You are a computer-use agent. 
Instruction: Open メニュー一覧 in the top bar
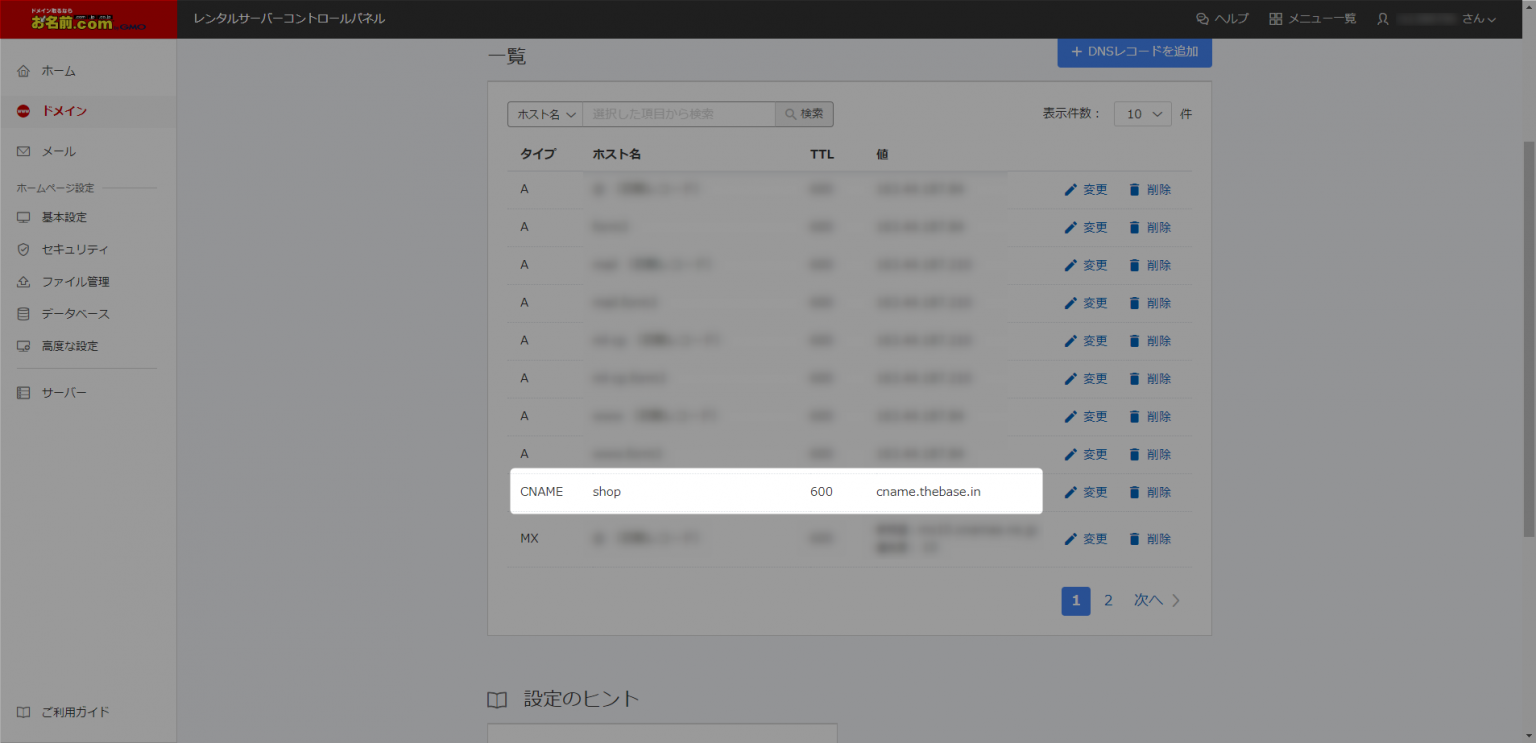click(1312, 19)
